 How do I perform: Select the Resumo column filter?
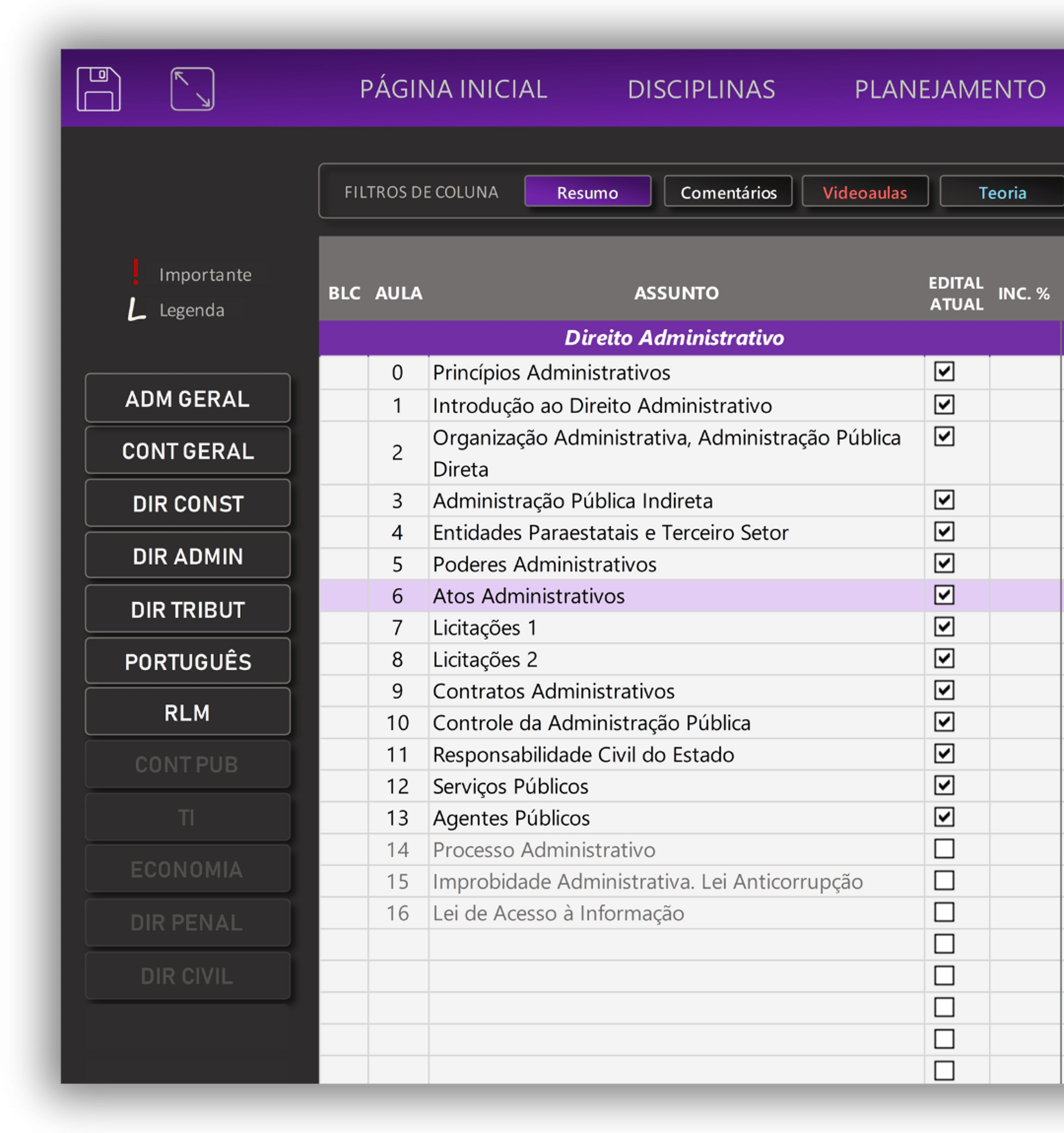coord(587,192)
